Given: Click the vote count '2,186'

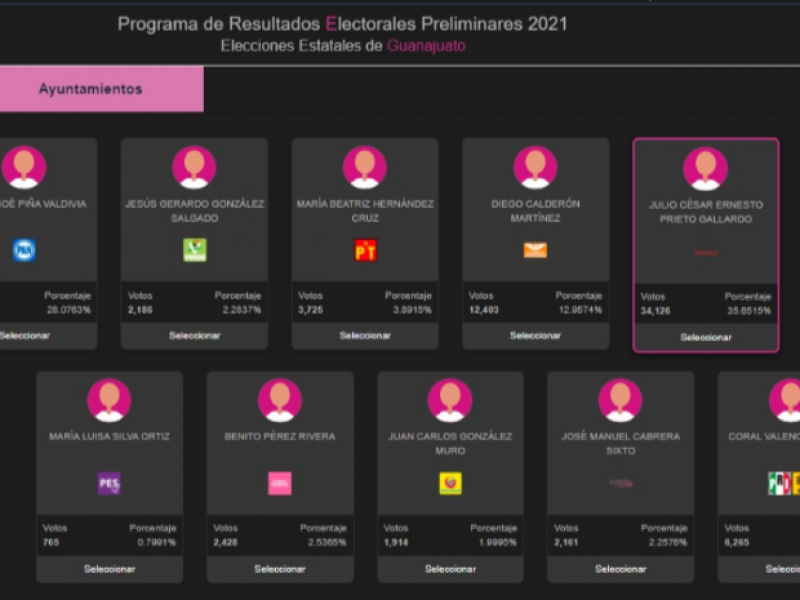Looking at the screenshot, I should tap(140, 310).
